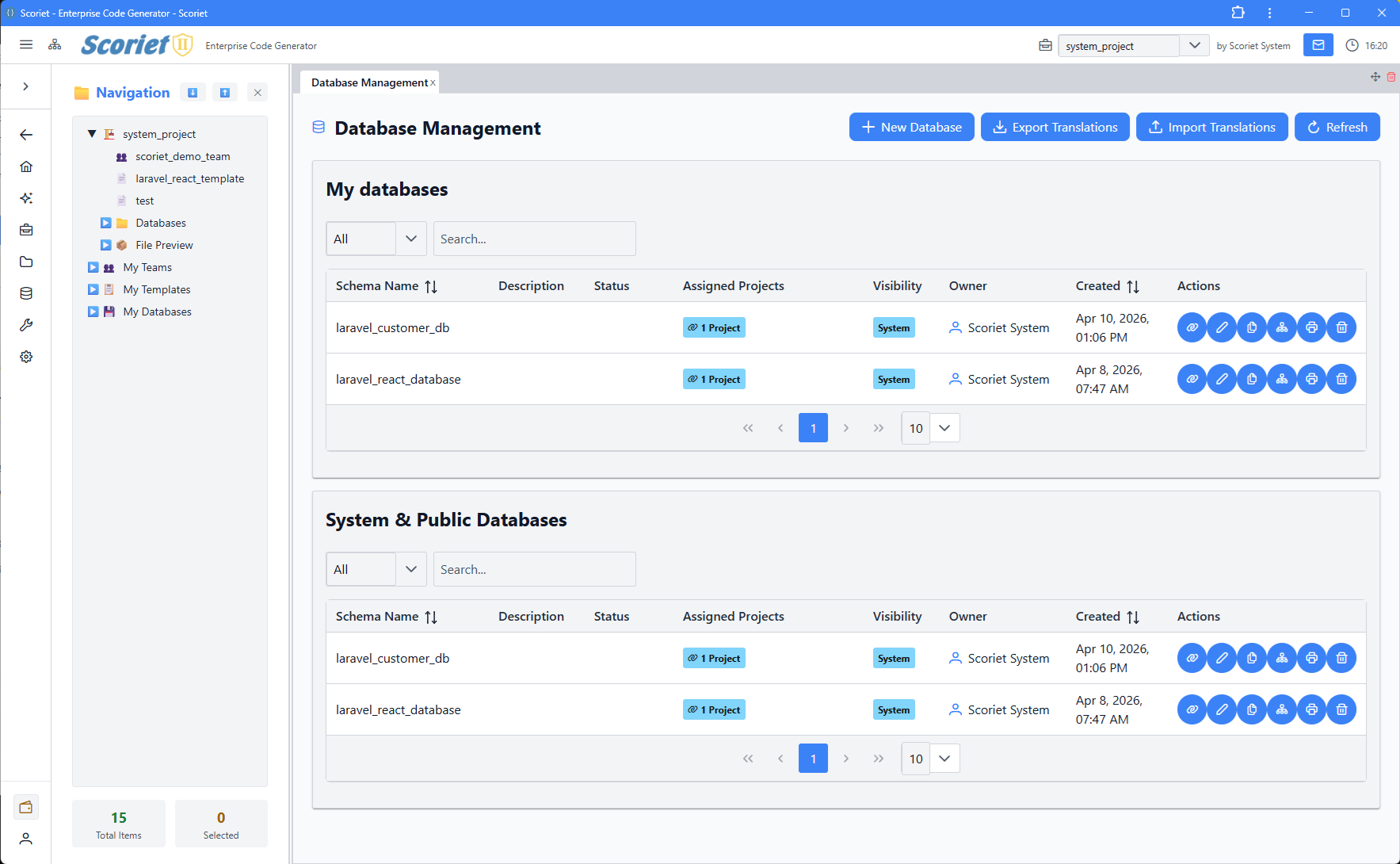Click the sparkles AI icon in the sidebar
Viewport: 1400px width, 864px height.
26,198
